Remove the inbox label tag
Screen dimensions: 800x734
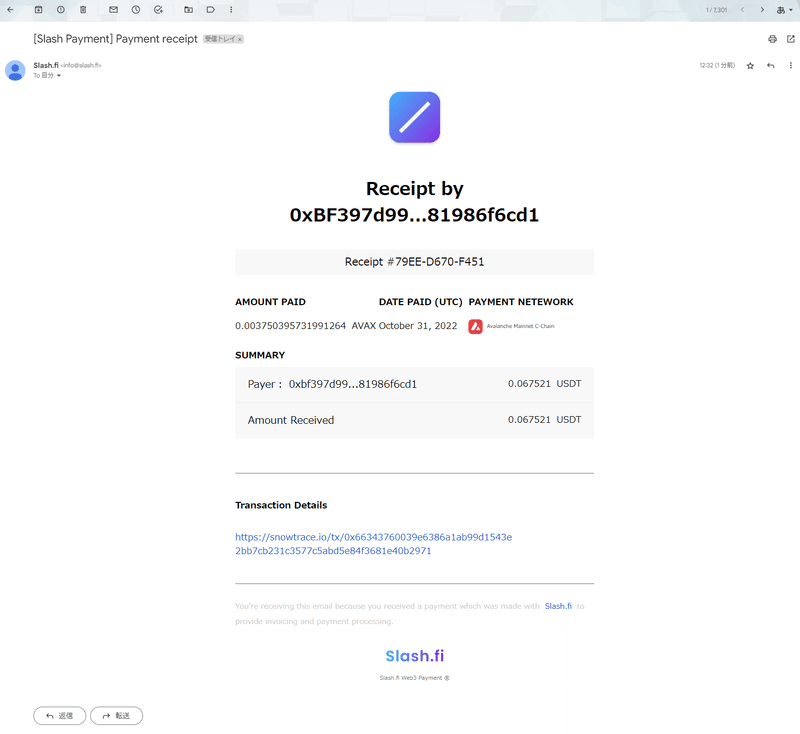[239, 39]
